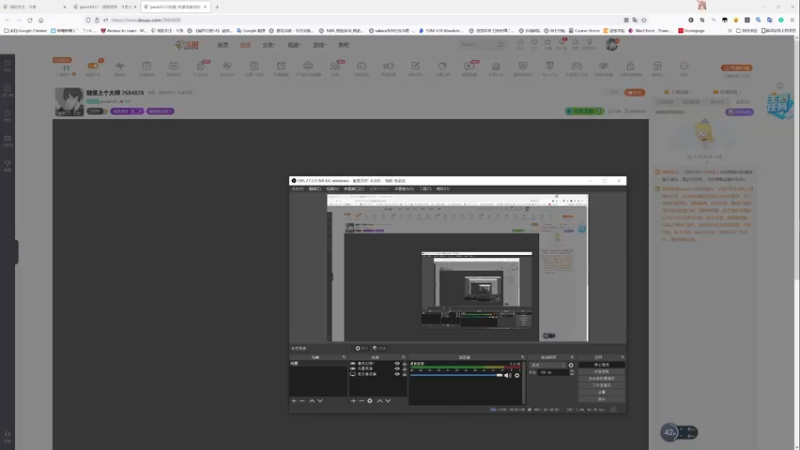Viewport: 800px width, 450px height.
Task: Click the browser address bar URL
Action: (145, 20)
